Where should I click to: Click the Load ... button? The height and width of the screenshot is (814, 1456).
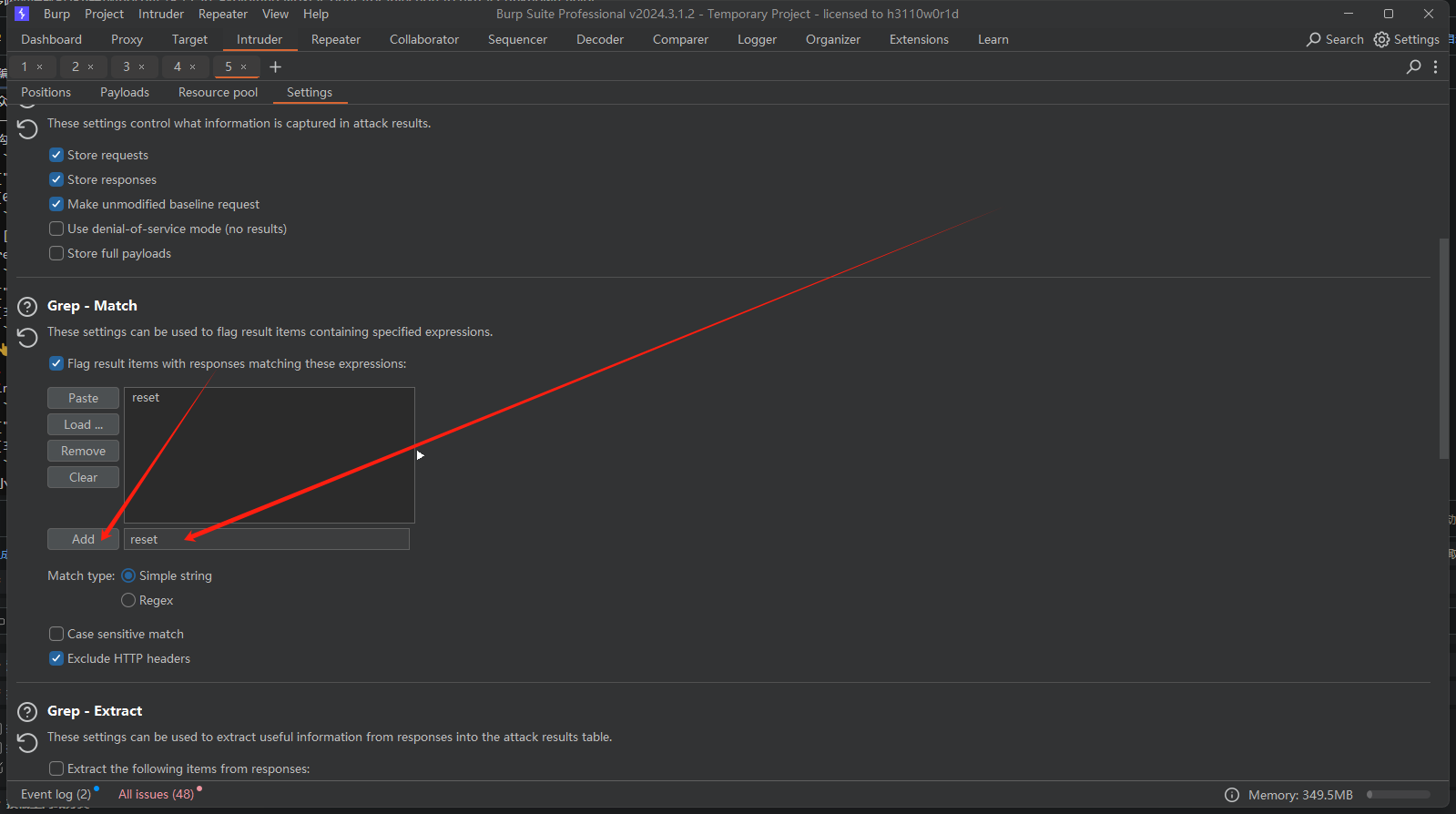pos(83,424)
